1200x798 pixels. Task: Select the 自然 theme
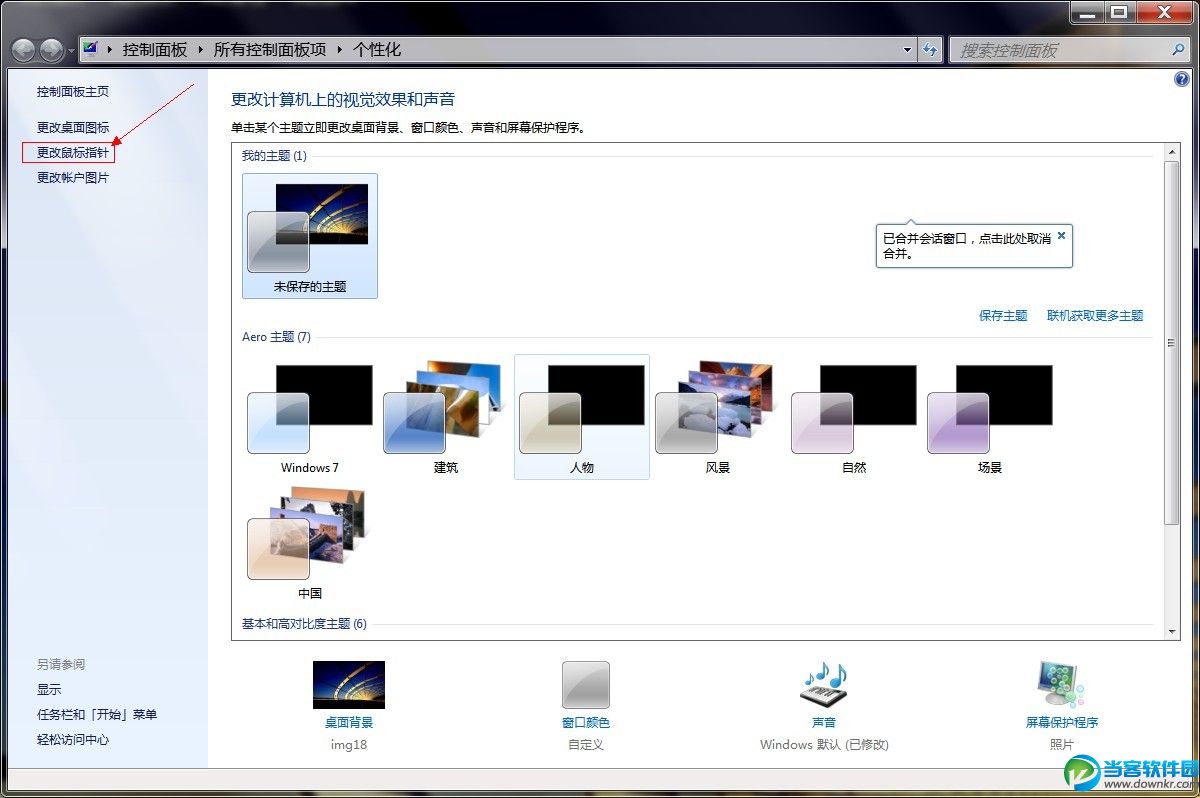point(854,417)
